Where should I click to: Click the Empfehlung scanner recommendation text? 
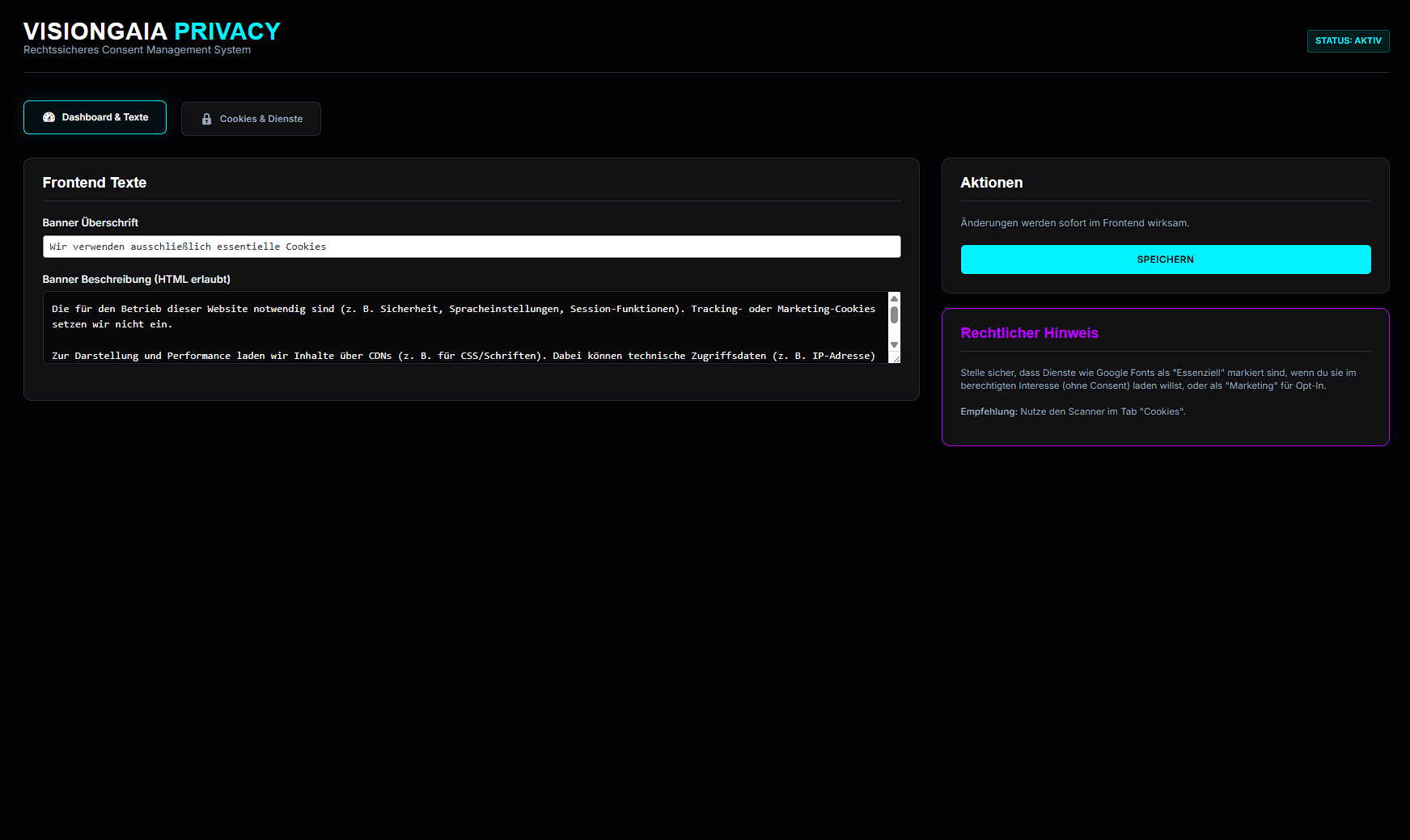1073,412
